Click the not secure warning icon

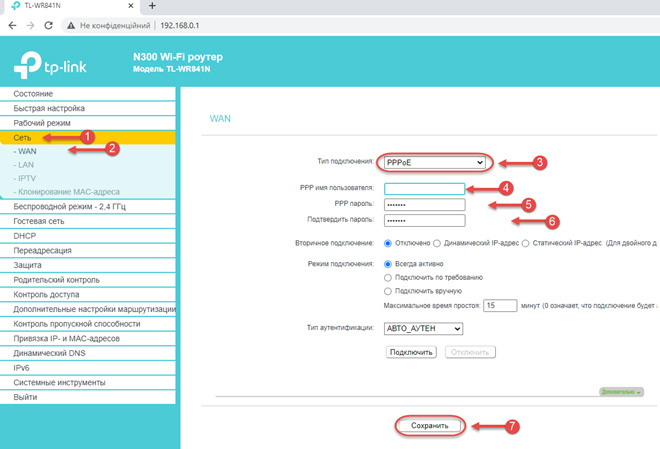click(x=72, y=25)
